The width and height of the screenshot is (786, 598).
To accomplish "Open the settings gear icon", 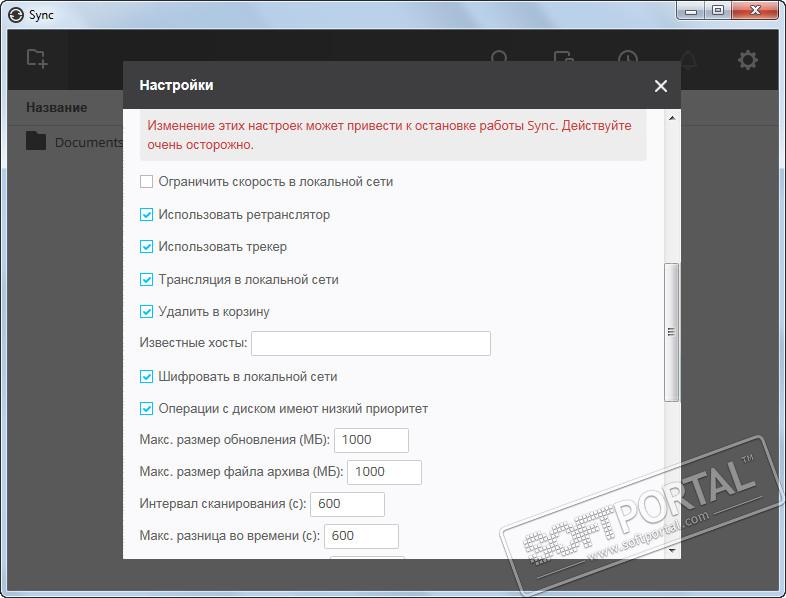I will [x=747, y=60].
